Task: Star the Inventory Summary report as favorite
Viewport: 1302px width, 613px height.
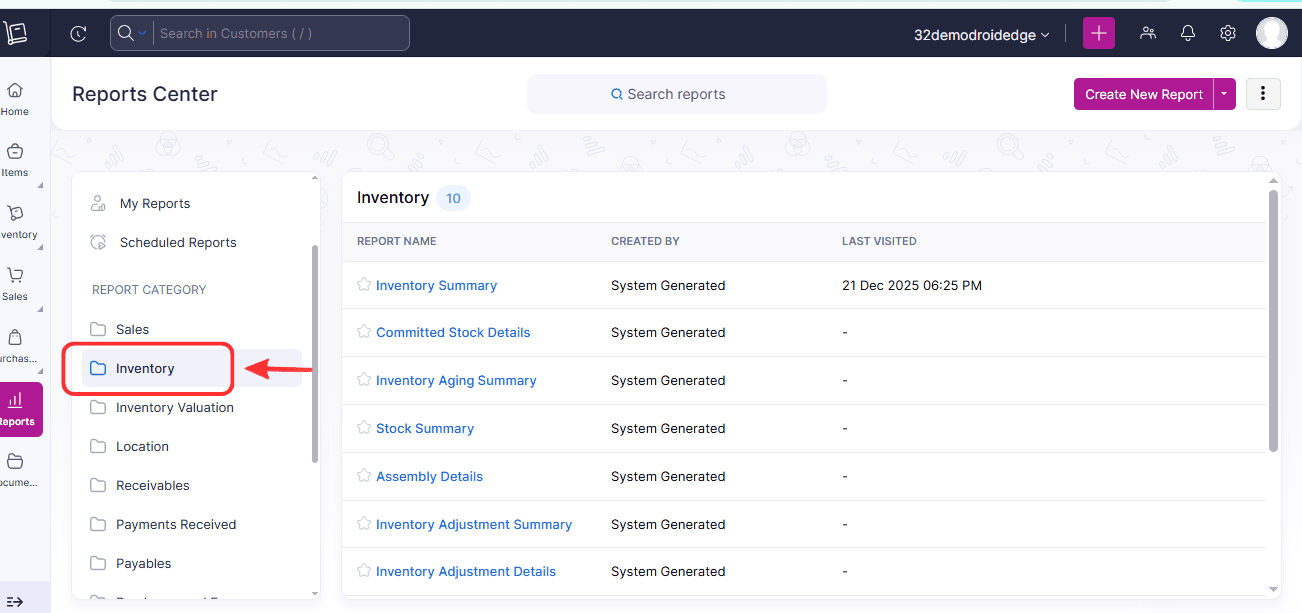Action: (364, 285)
